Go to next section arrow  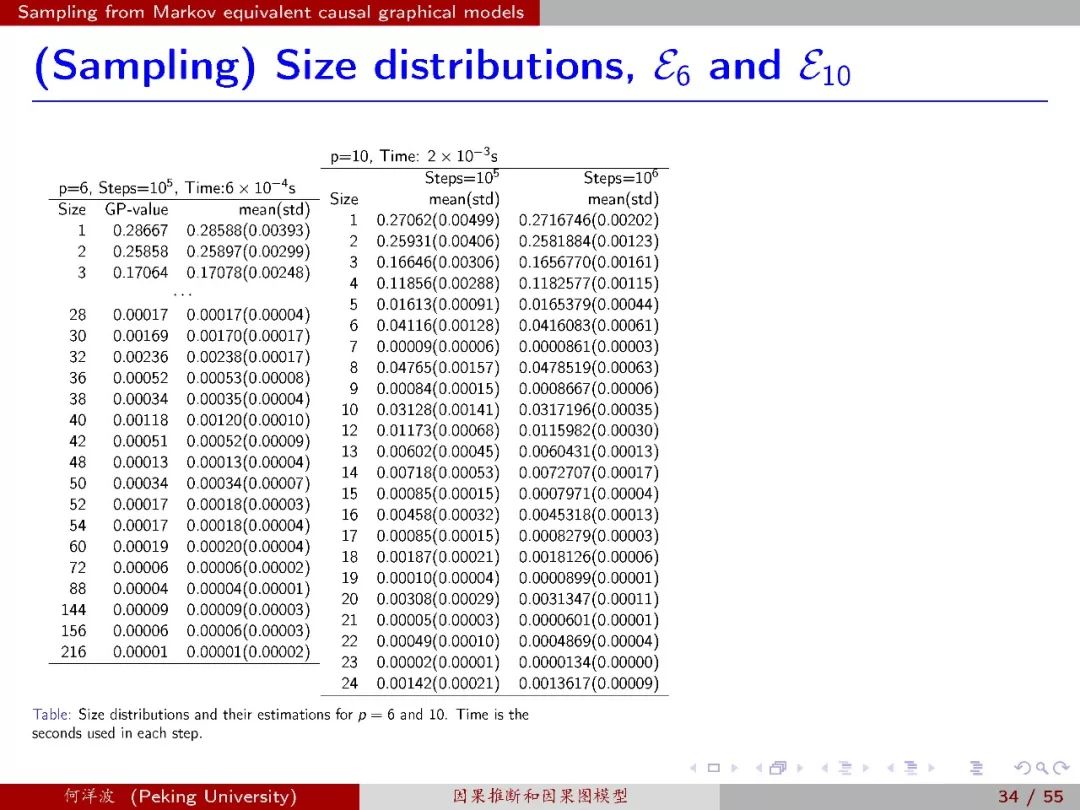pos(931,767)
